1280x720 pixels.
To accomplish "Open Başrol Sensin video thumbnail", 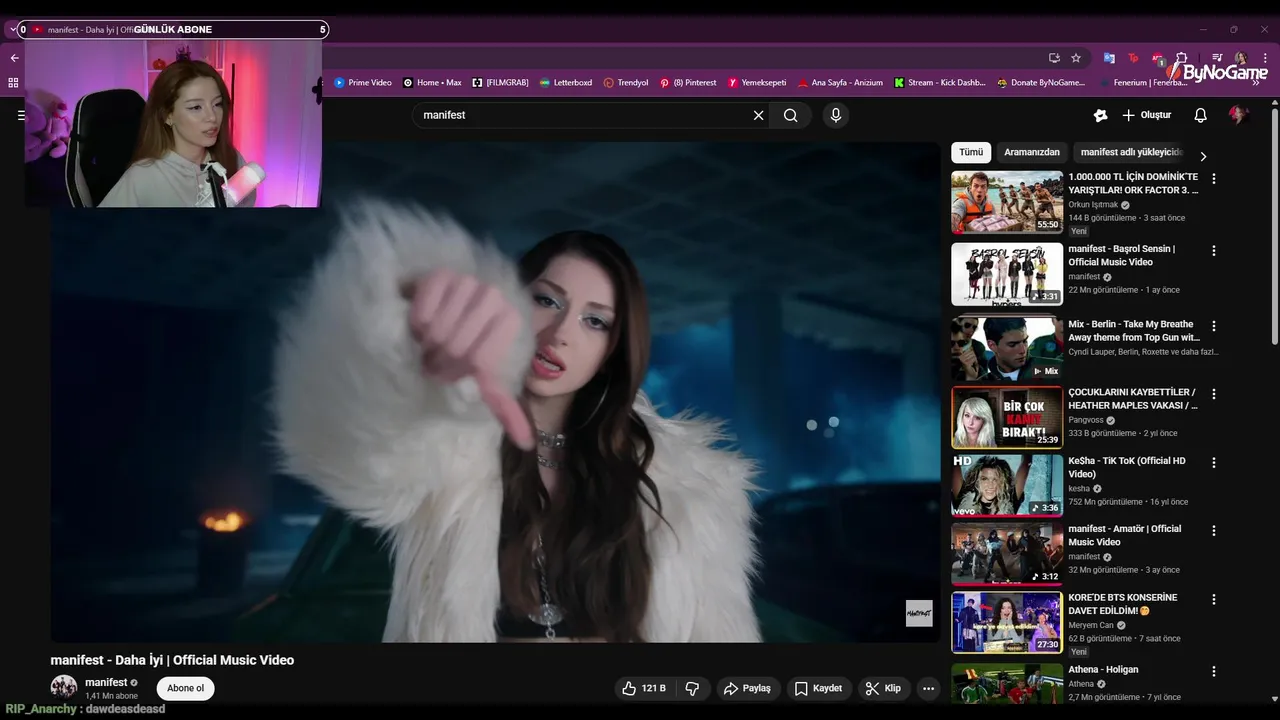I will (1007, 274).
